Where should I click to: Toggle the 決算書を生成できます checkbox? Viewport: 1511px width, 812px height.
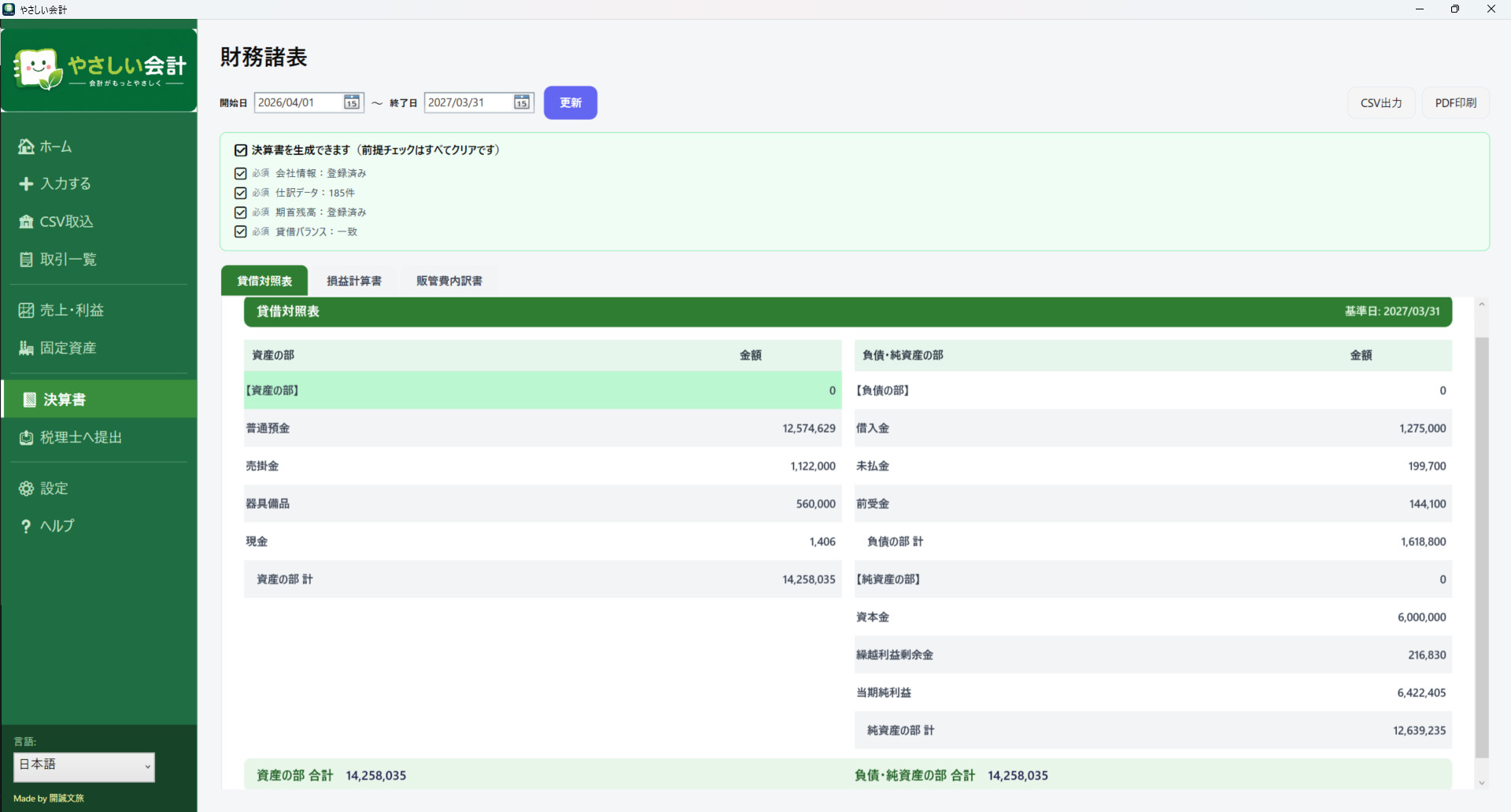(x=241, y=150)
